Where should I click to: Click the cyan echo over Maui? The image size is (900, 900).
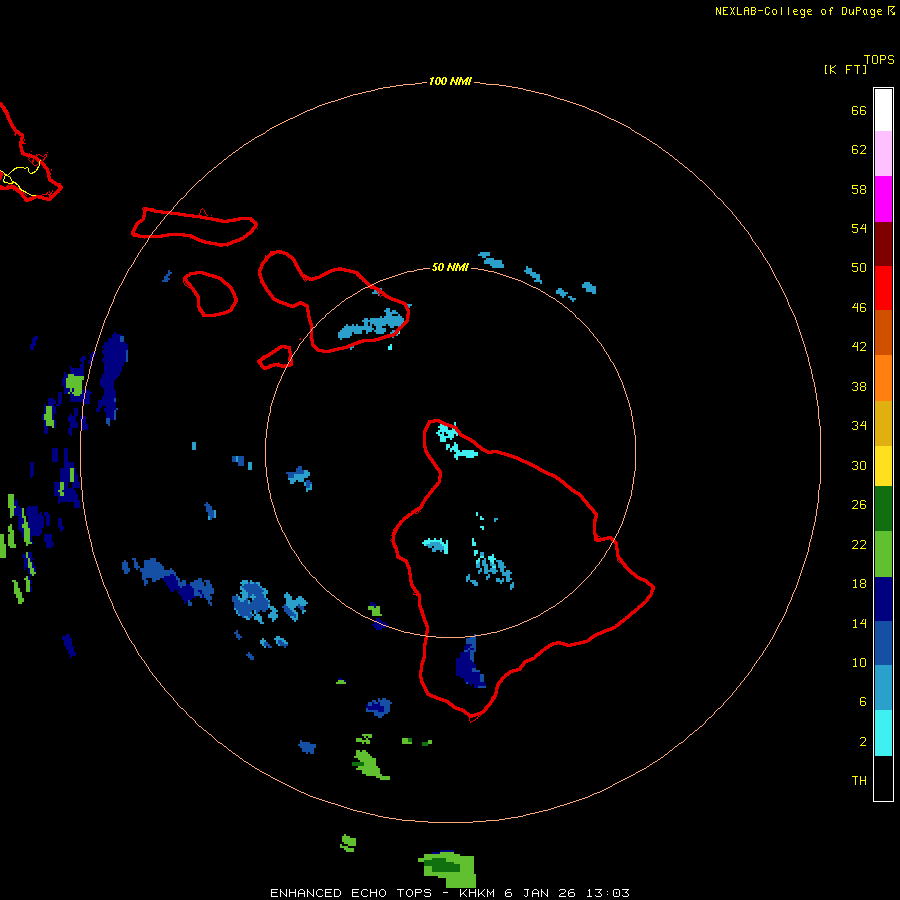pos(373,324)
